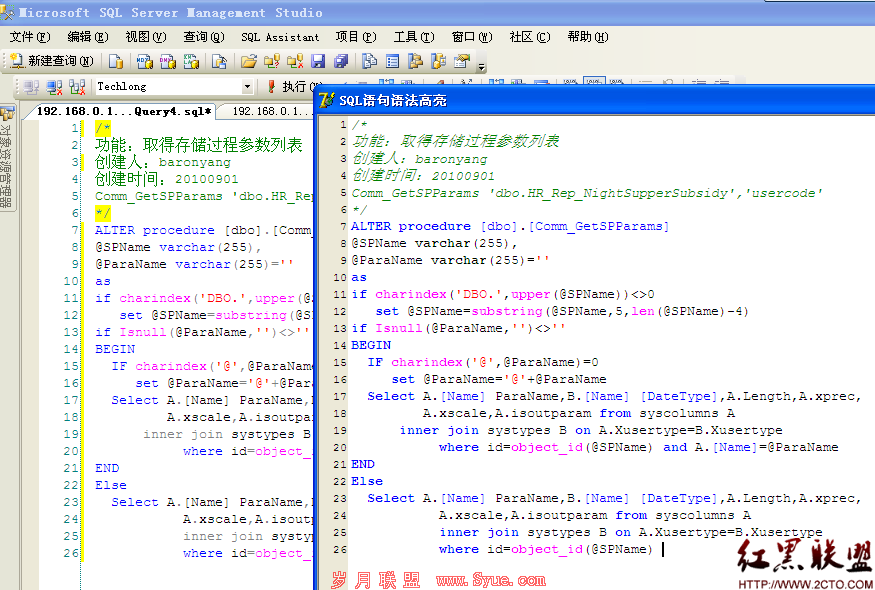This screenshot has width=875, height=590.
Task: Open the 窗口(W) menu
Action: click(472, 37)
